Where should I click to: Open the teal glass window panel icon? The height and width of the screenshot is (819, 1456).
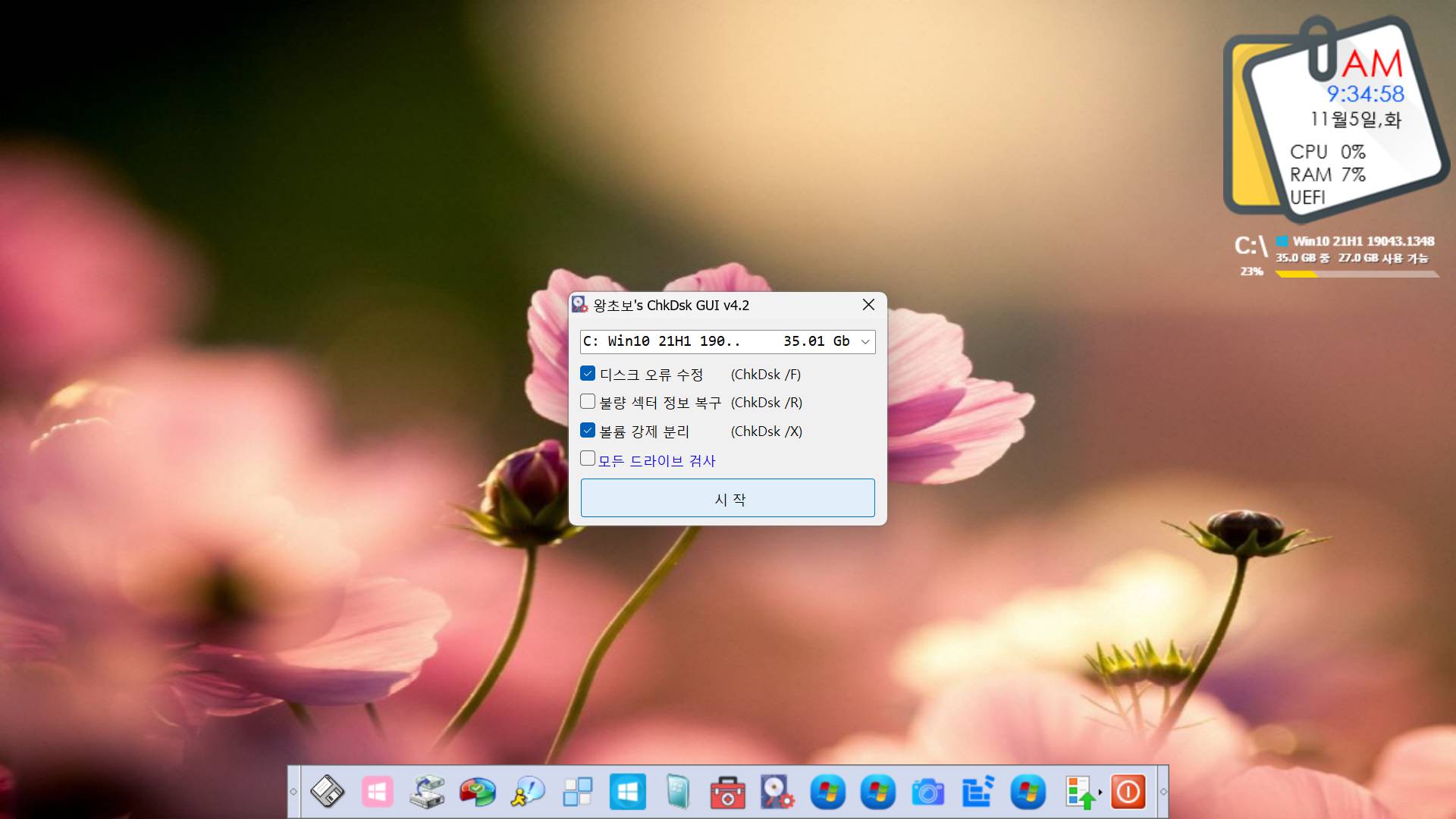click(677, 792)
